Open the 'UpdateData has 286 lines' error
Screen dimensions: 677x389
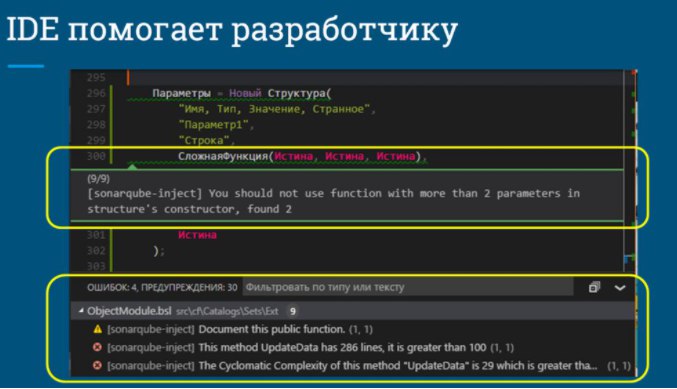pyautogui.click(x=342, y=347)
